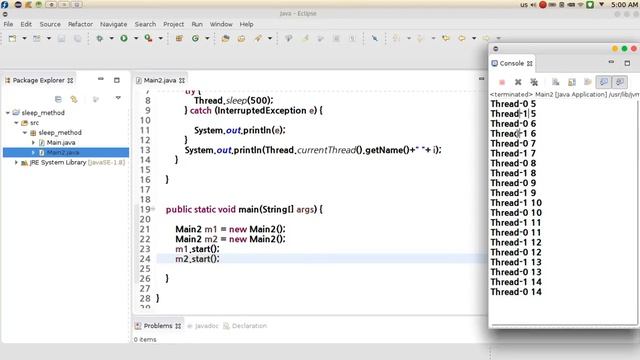Click the Run External Tools icon with red toolbox
The width and height of the screenshot is (640, 360).
click(x=148, y=38)
